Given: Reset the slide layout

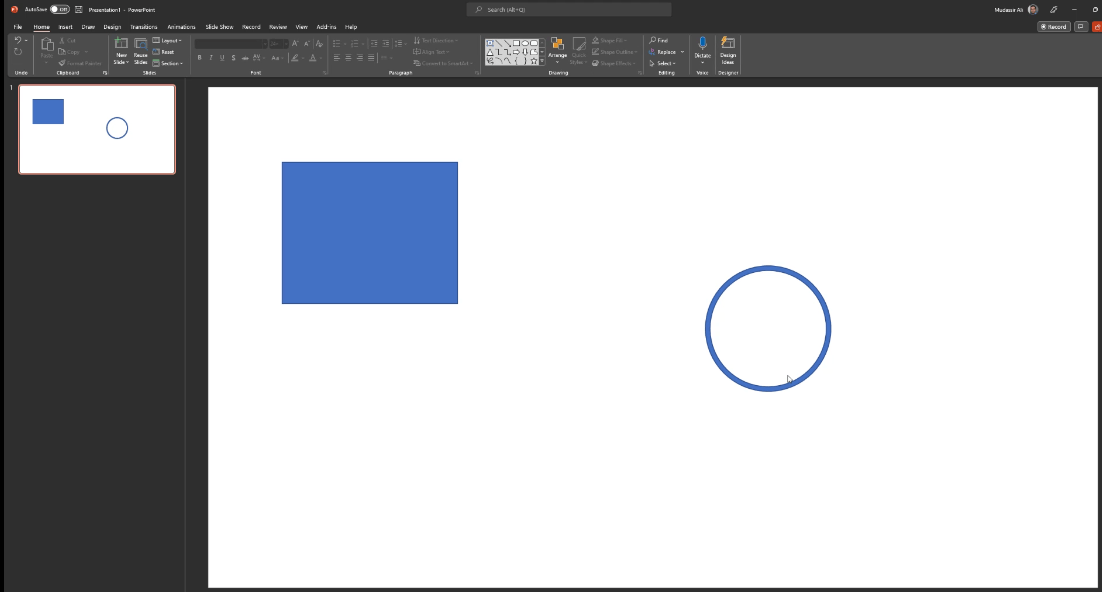Looking at the screenshot, I should point(164,52).
